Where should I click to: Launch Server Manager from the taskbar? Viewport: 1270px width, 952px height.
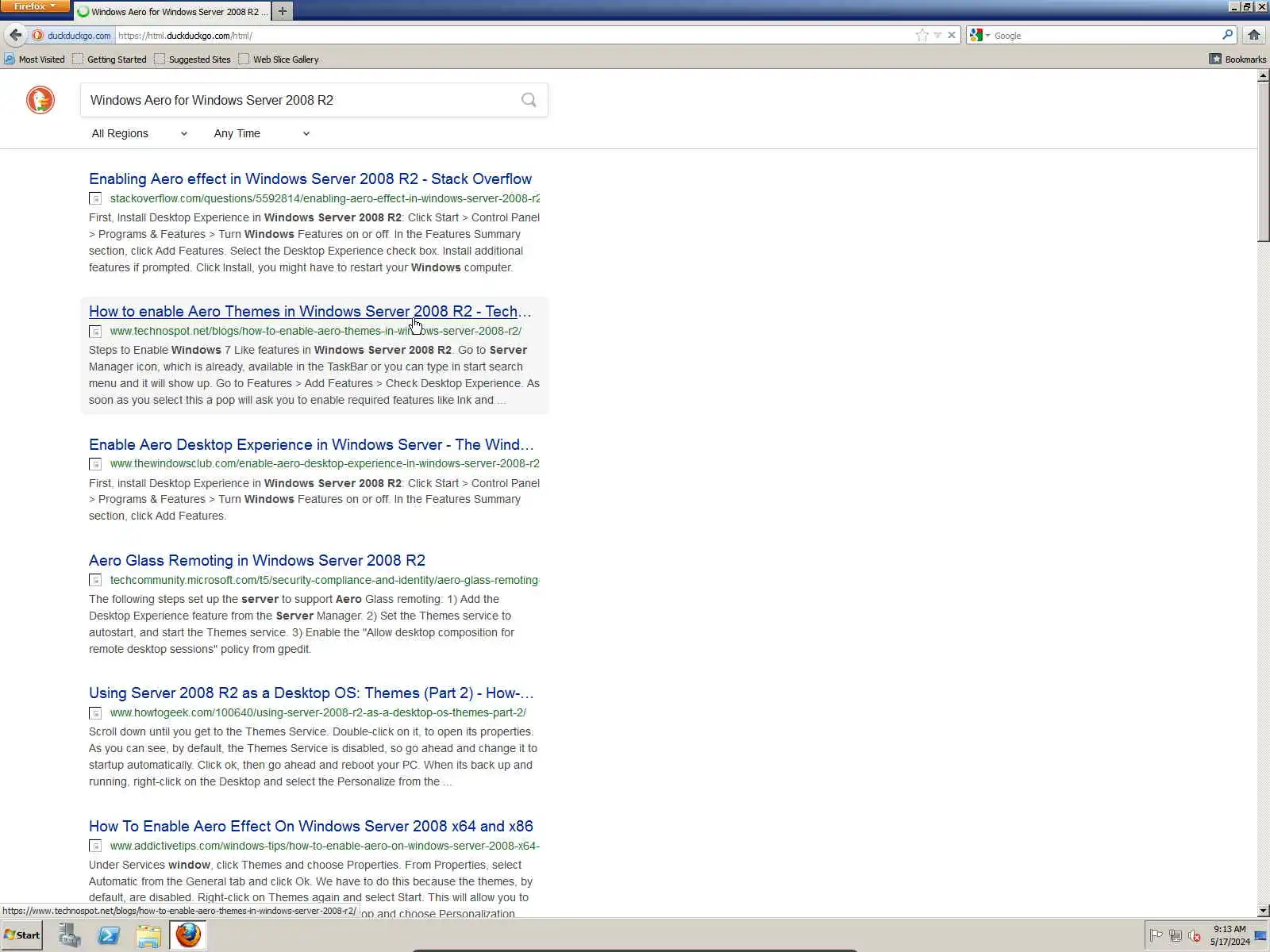tap(70, 935)
